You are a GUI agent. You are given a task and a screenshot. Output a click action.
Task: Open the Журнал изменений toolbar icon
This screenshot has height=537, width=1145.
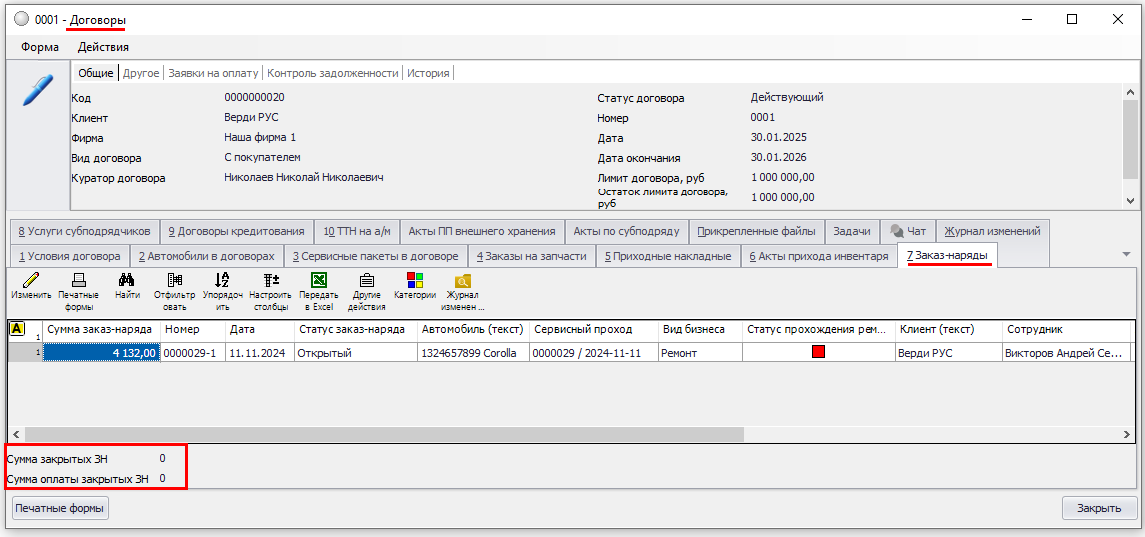coord(463,282)
